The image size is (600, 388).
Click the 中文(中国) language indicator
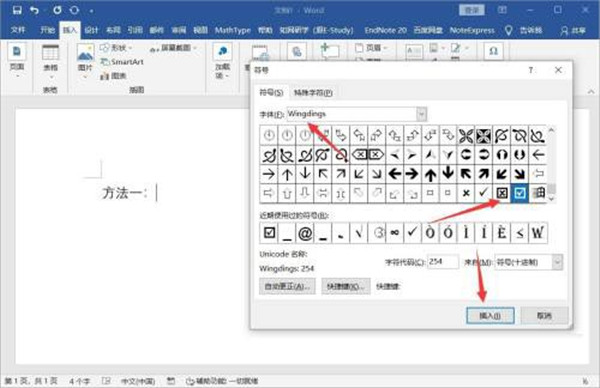[x=138, y=381]
